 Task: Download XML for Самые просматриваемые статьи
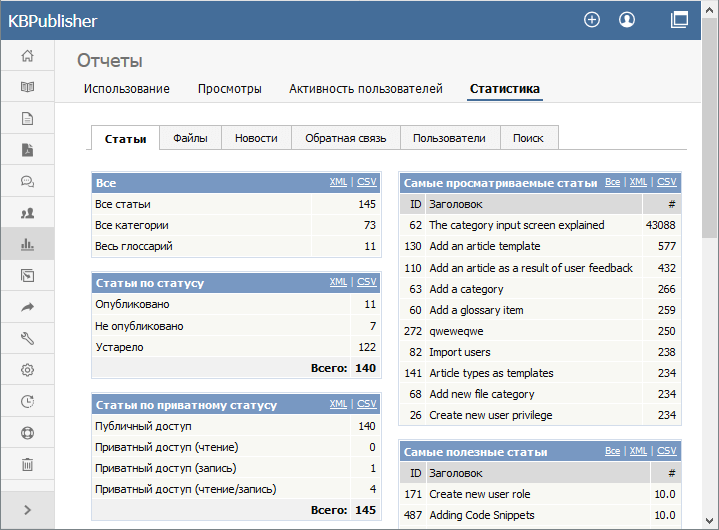click(638, 182)
